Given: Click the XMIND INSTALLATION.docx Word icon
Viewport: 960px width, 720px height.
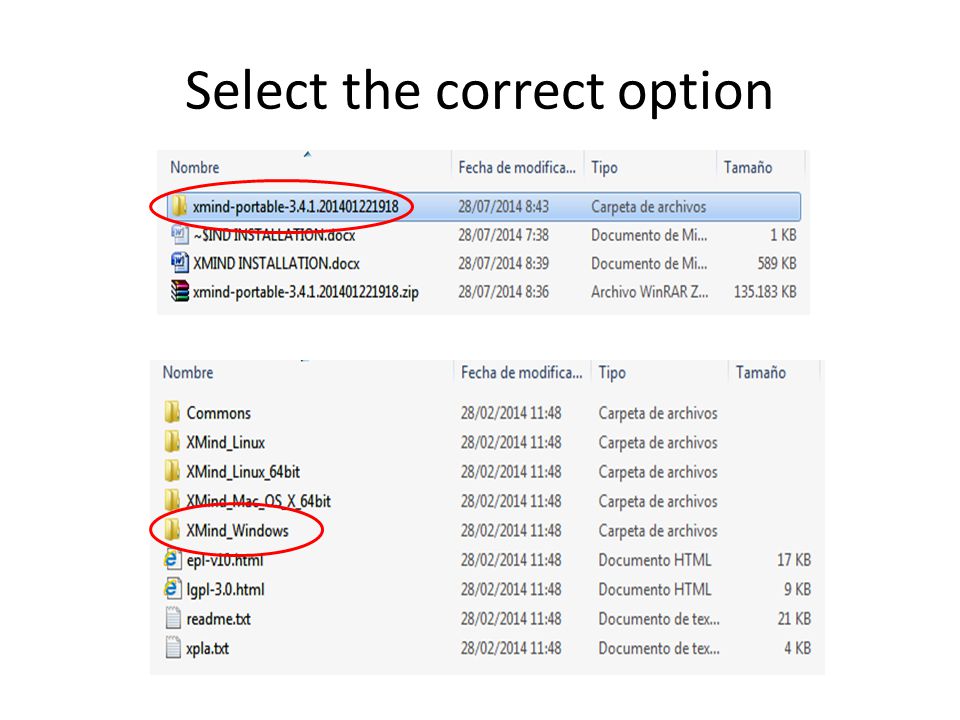Looking at the screenshot, I should [179, 263].
